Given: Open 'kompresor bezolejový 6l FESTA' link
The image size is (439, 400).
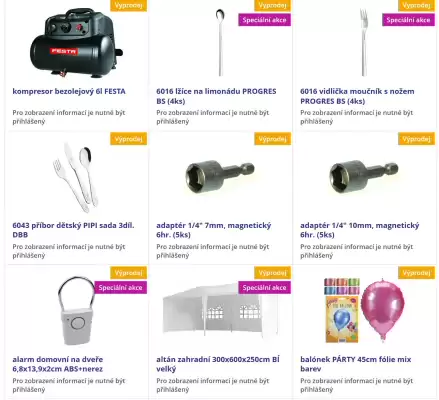Looking at the screenshot, I should pos(69,91).
